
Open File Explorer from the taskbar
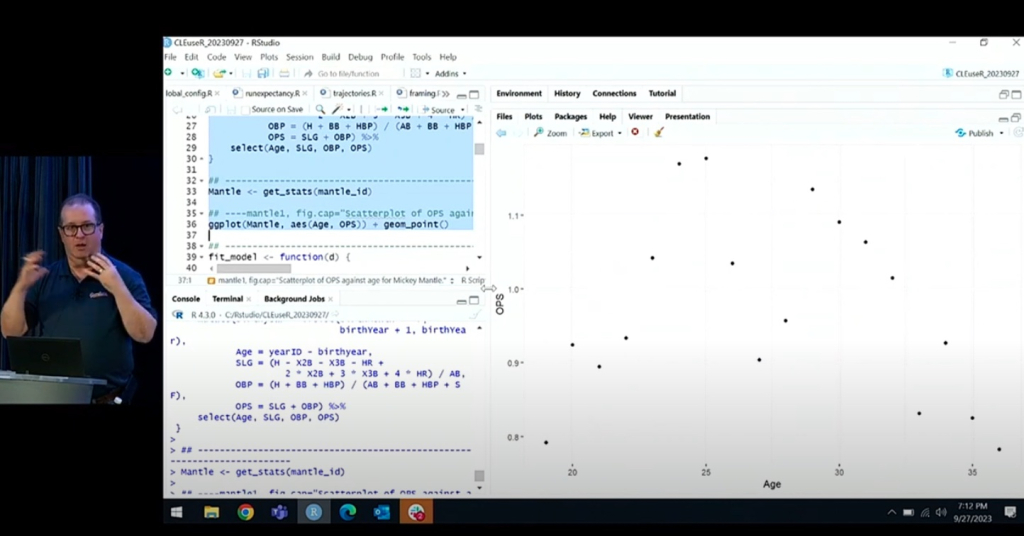point(212,512)
